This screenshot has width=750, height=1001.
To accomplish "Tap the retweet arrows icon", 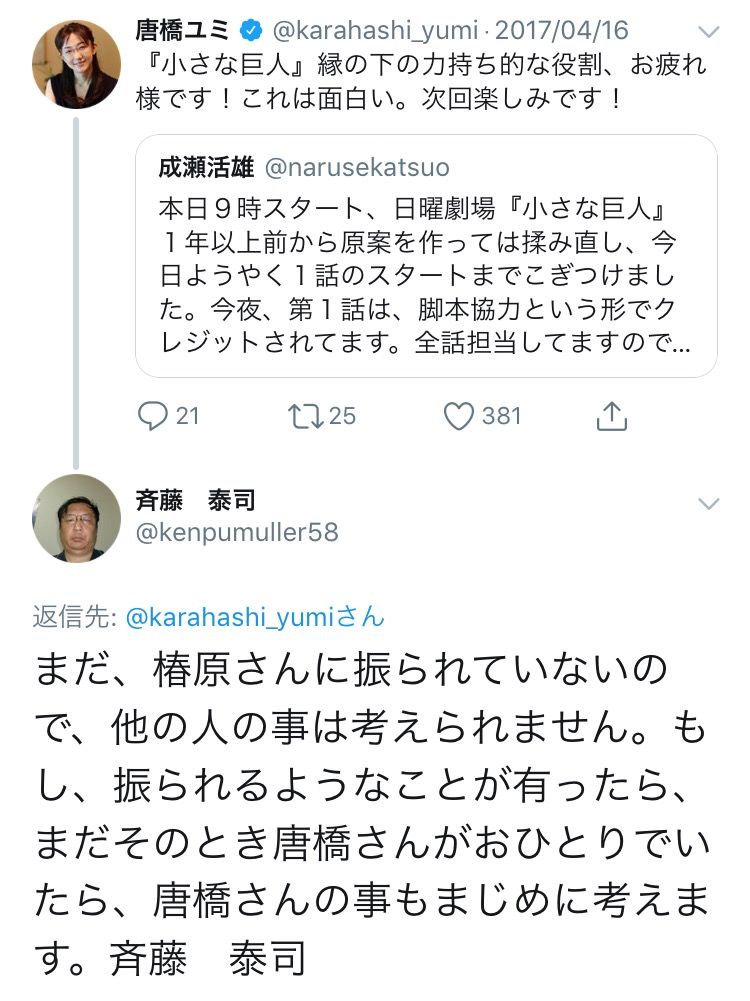I will (304, 416).
